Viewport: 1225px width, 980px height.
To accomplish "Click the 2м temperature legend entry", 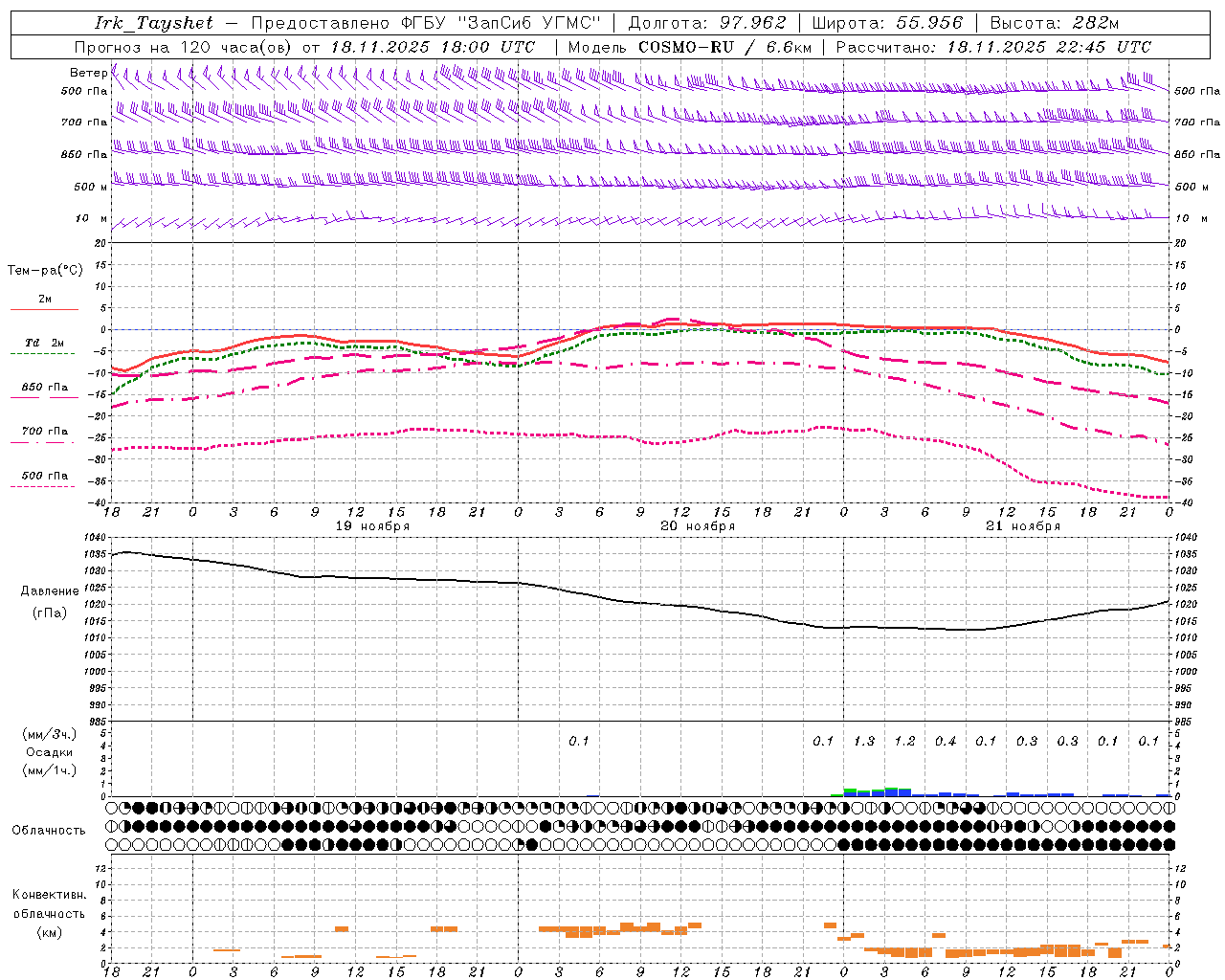I will point(45,300).
